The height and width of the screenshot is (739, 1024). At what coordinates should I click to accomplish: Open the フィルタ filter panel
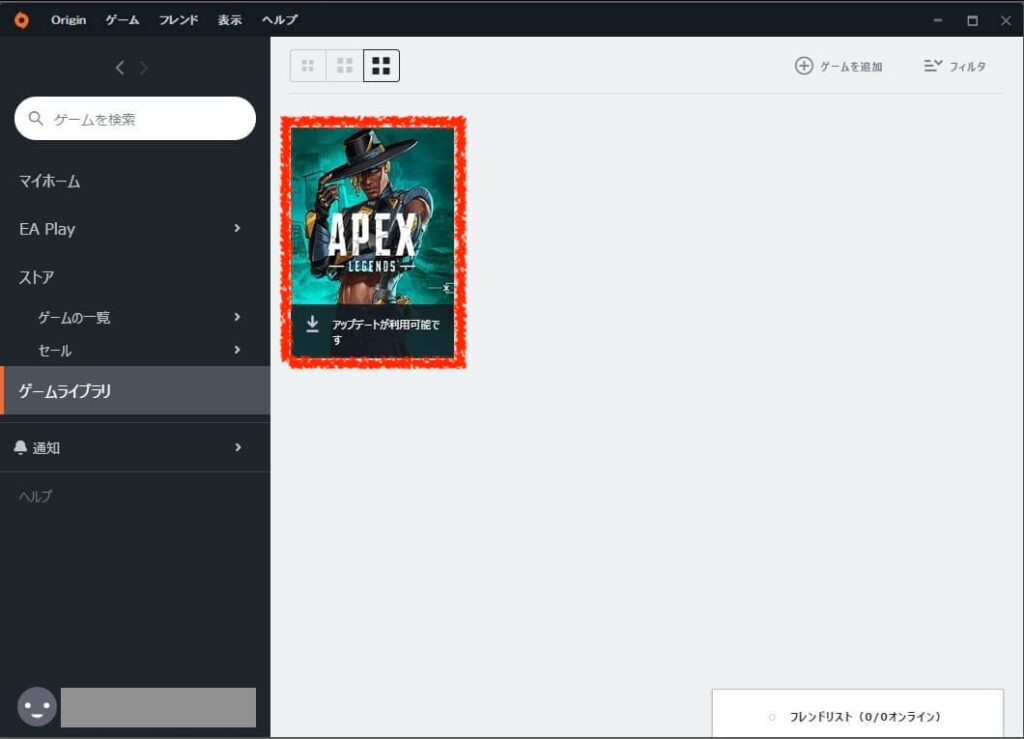click(955, 66)
